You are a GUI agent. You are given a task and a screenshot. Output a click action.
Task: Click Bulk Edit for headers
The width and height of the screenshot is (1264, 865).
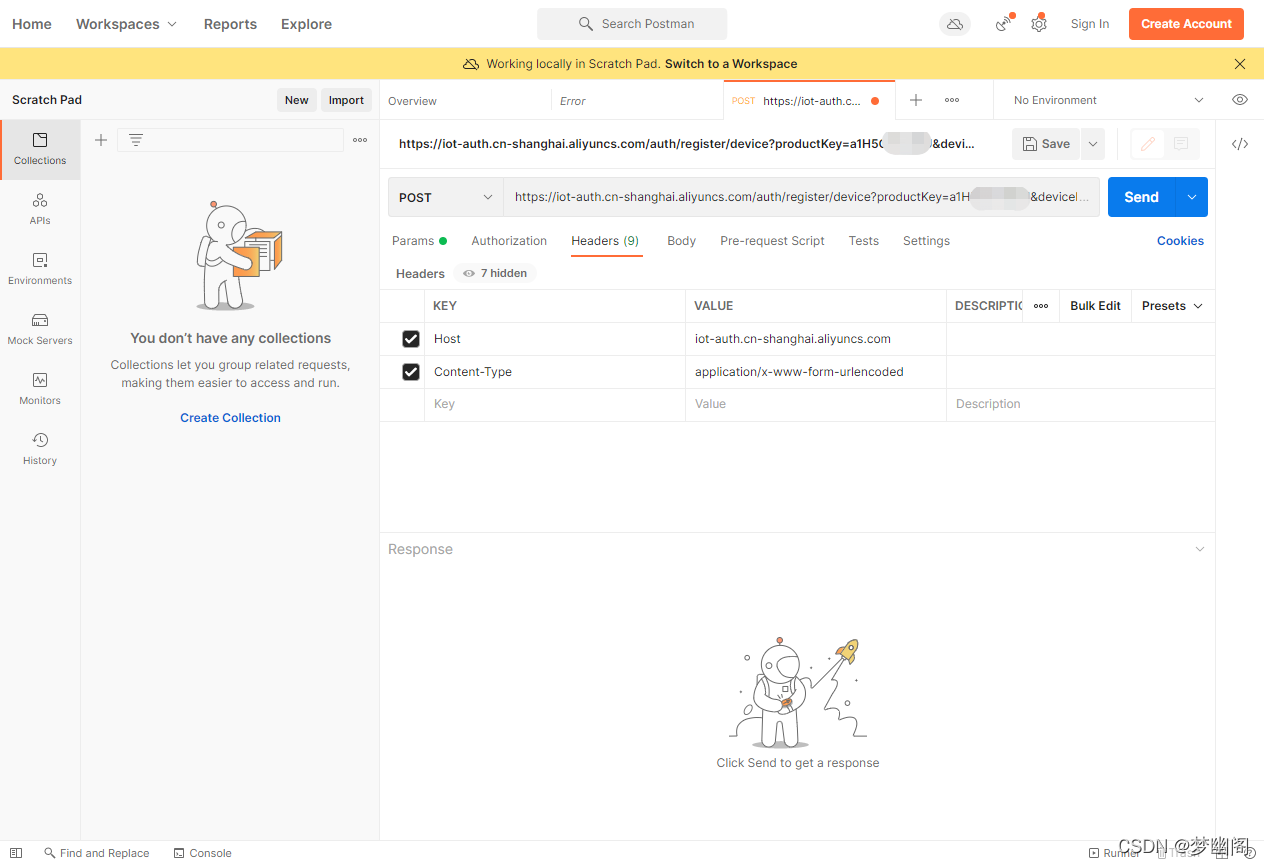1095,306
